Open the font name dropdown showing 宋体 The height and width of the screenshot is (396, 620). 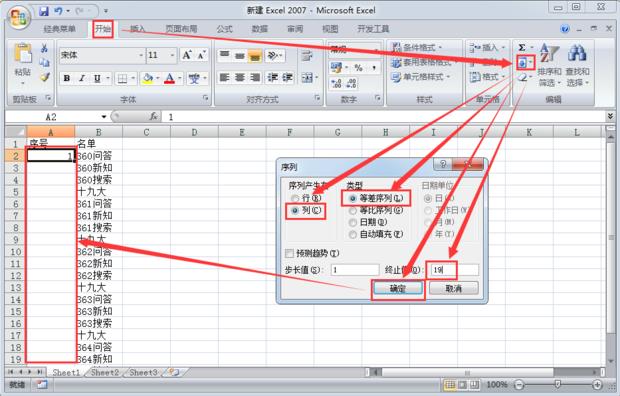[x=141, y=55]
